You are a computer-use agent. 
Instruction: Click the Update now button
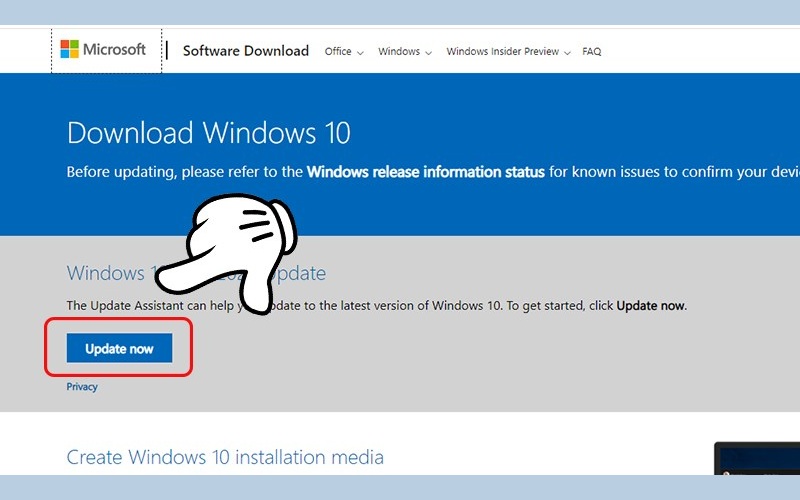pyautogui.click(x=119, y=348)
